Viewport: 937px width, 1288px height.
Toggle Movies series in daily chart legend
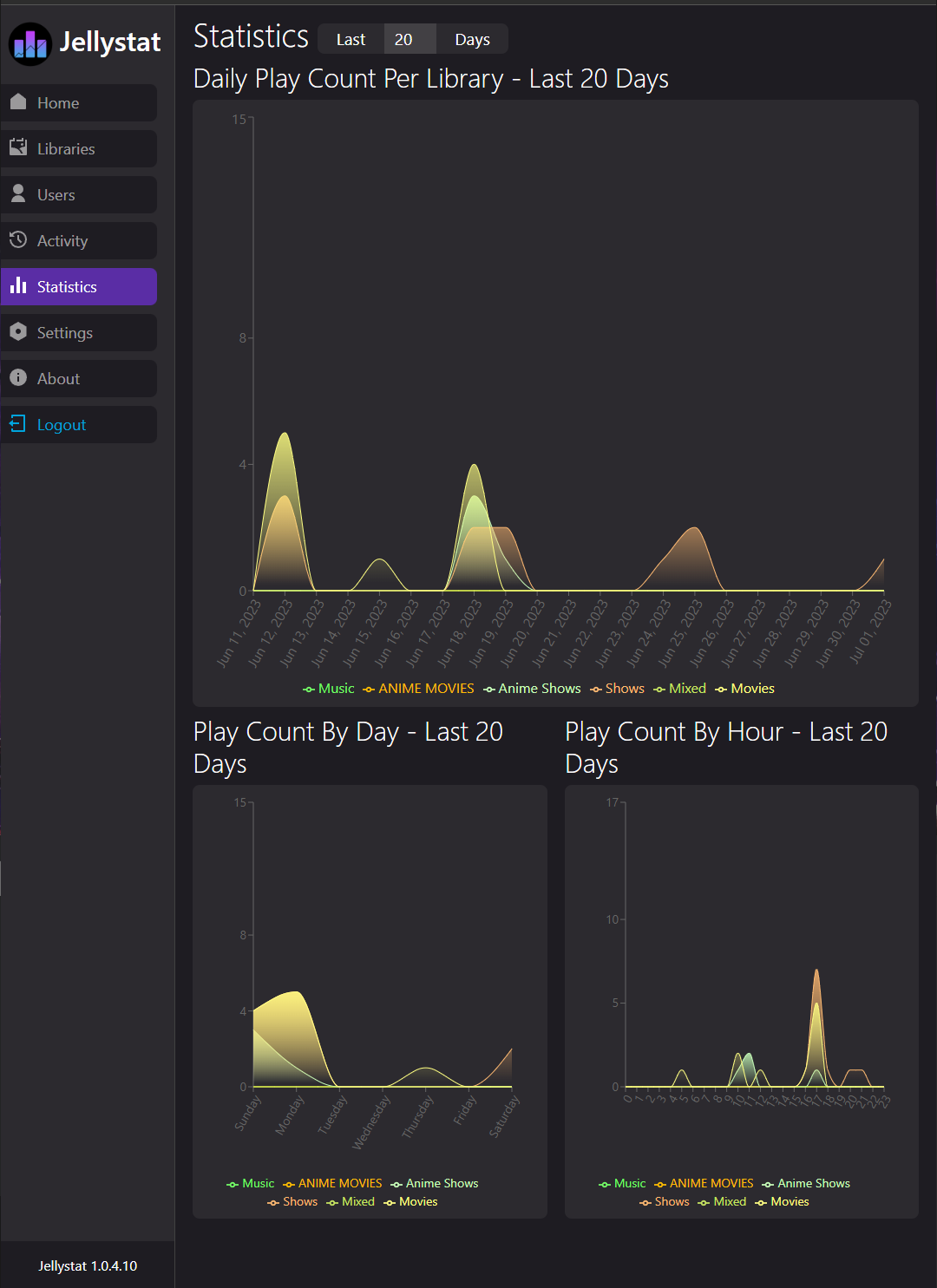[x=744, y=689]
